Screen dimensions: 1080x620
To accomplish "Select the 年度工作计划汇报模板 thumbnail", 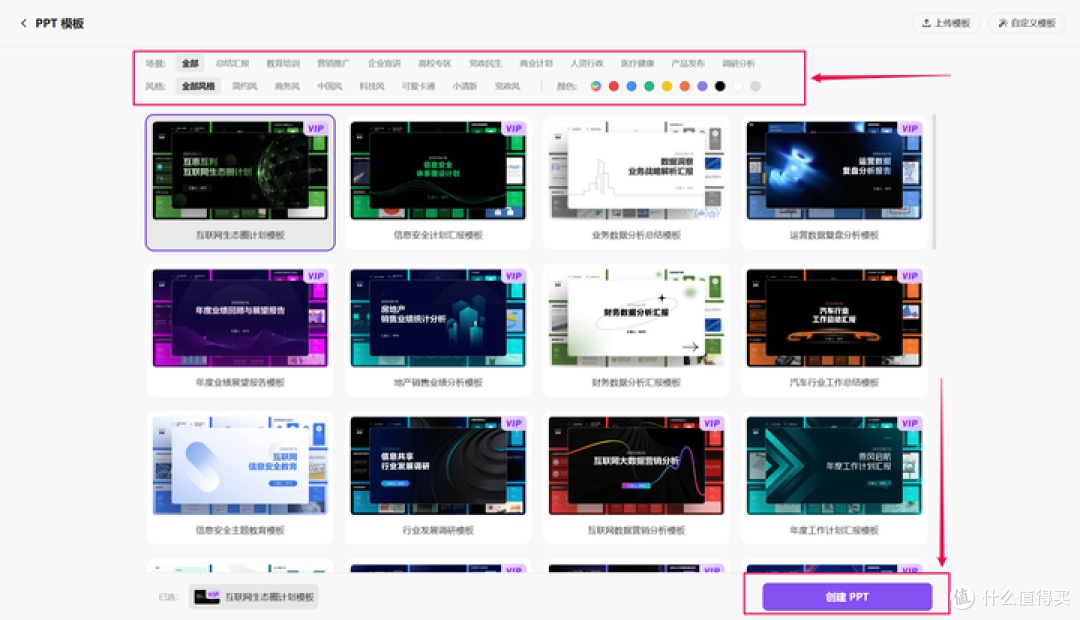I will tap(834, 466).
